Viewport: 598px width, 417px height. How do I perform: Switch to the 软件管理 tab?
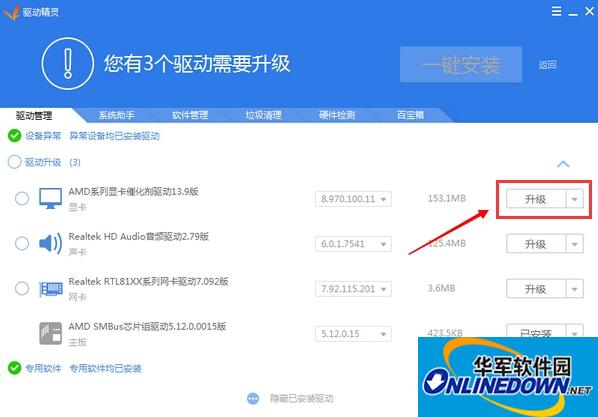pos(190,115)
